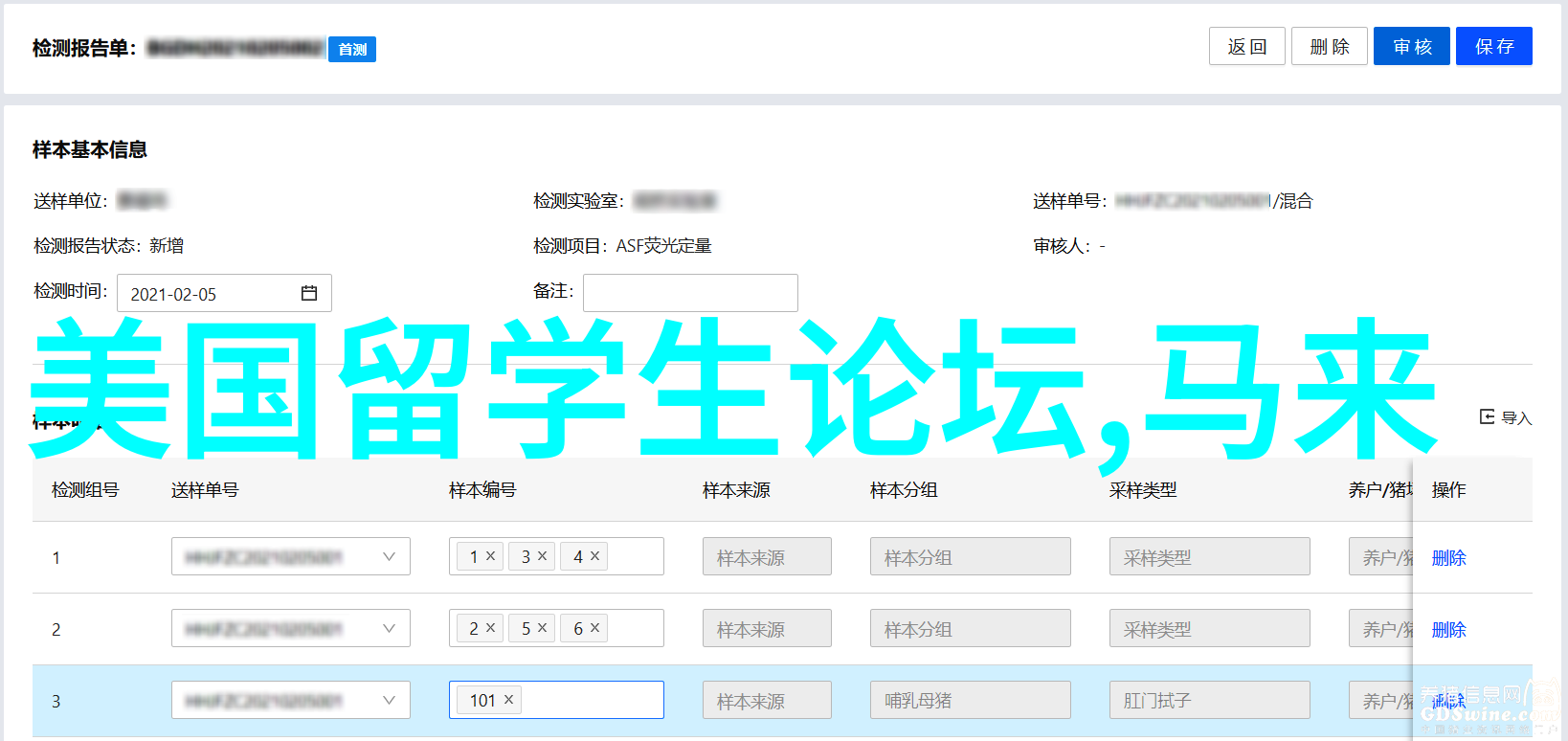Click 样本编号 column header
The width and height of the screenshot is (1568, 741).
point(482,490)
